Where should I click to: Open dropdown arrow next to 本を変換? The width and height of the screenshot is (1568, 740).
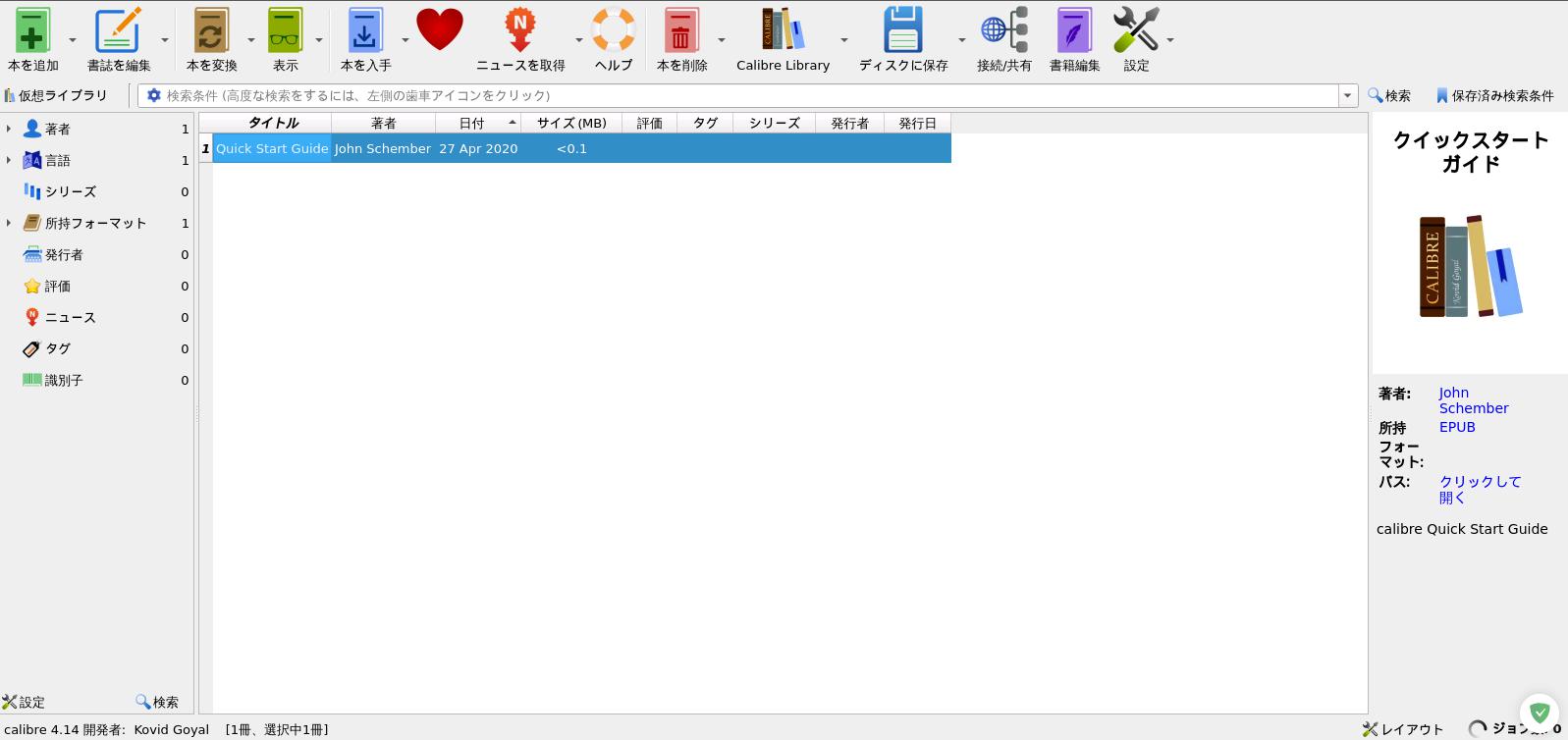tap(251, 40)
